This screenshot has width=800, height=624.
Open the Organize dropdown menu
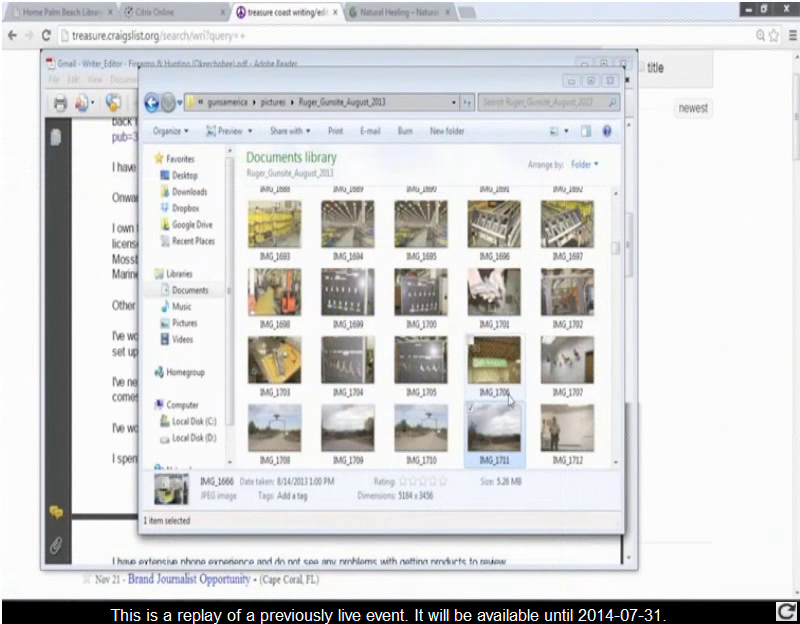(170, 131)
